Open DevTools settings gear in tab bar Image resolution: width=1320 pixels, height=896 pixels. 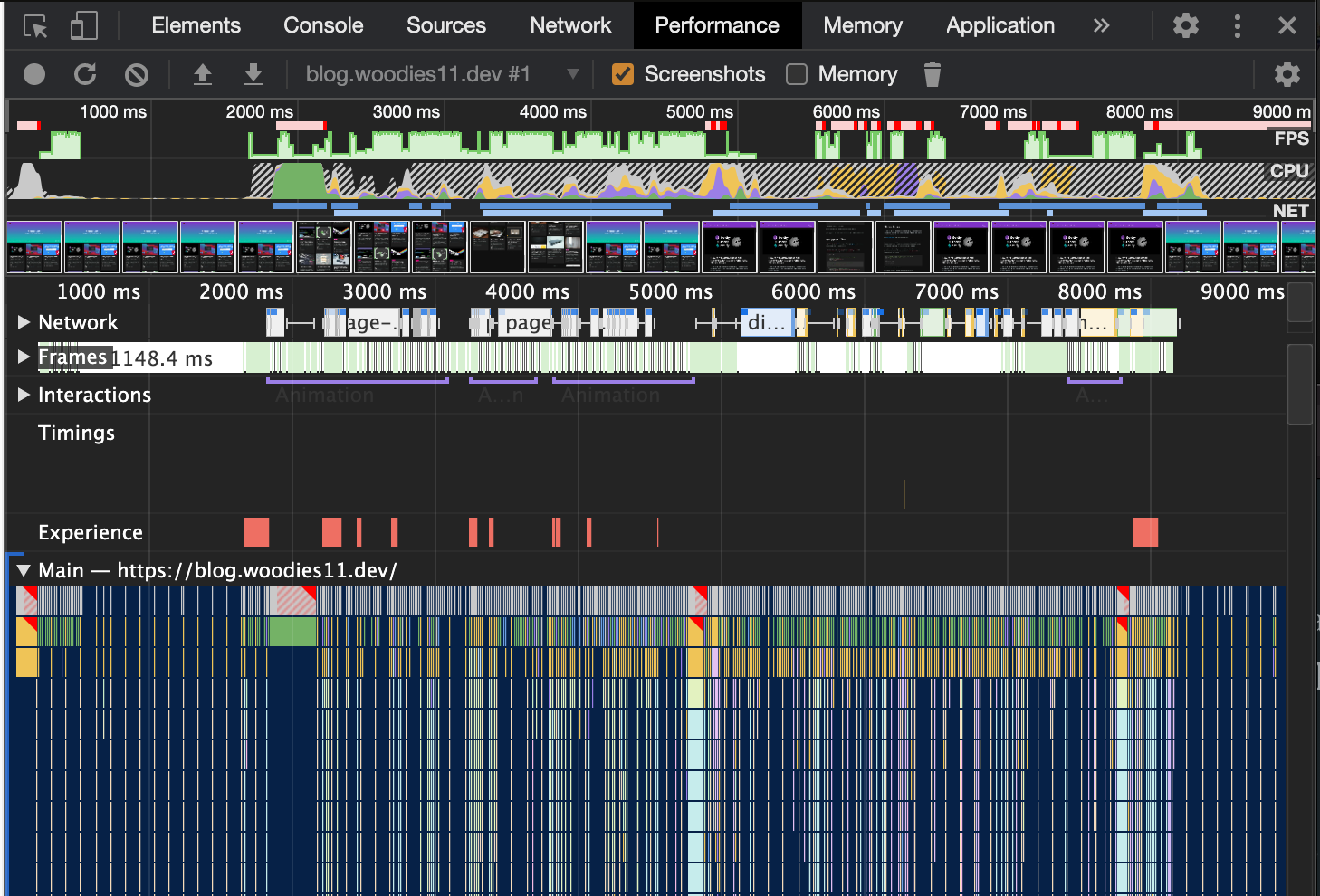(x=1185, y=25)
